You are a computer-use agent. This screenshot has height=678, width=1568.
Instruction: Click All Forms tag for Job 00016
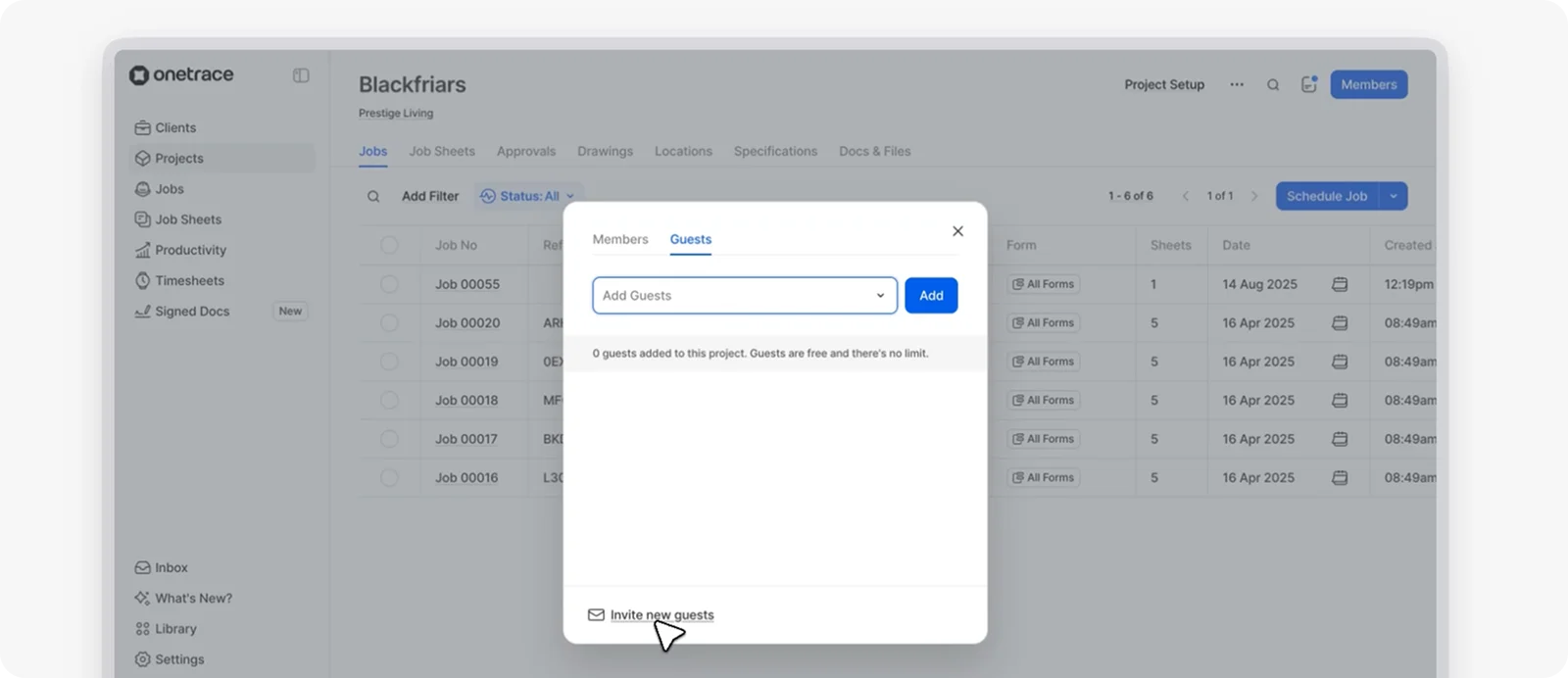(x=1044, y=477)
